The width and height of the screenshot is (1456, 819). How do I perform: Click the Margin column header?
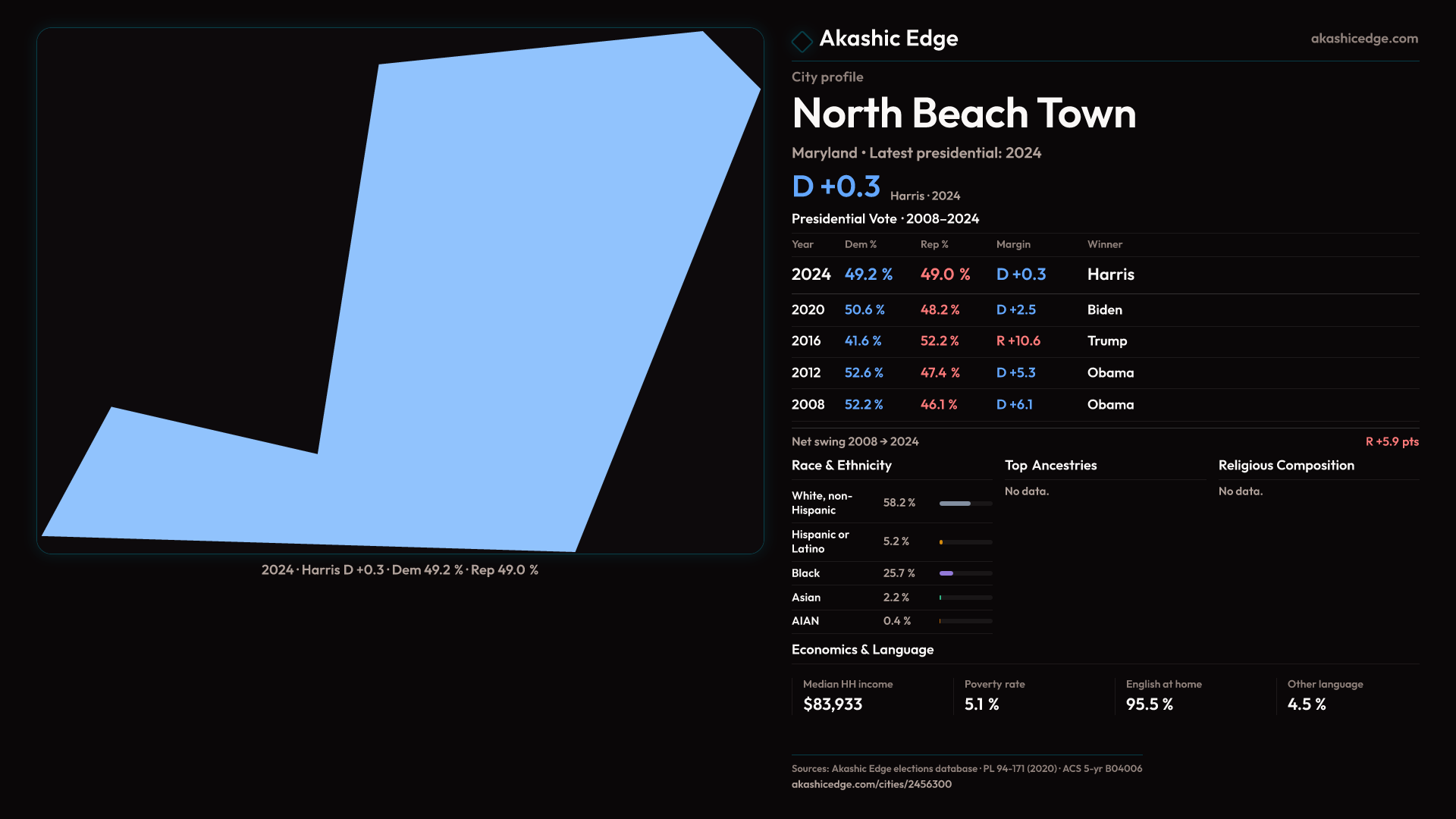click(1013, 245)
